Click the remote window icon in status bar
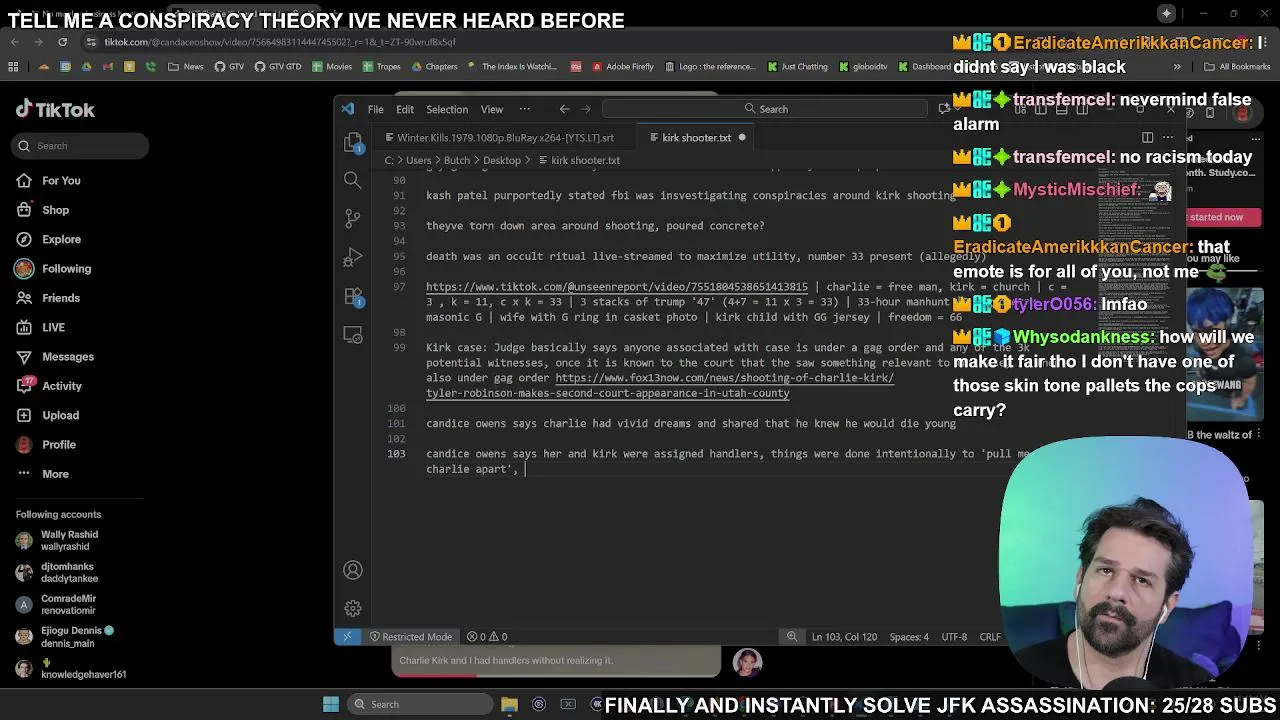This screenshot has height=720, width=1280. pyautogui.click(x=347, y=637)
